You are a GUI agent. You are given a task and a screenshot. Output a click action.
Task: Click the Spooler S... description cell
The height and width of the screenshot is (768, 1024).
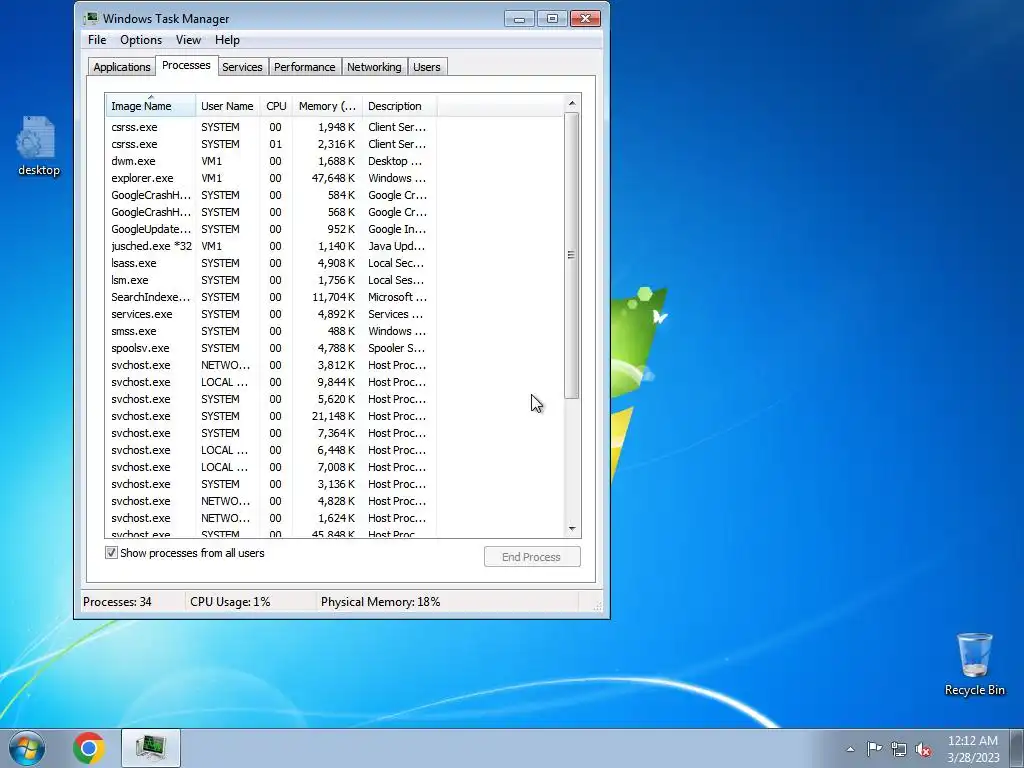point(396,347)
